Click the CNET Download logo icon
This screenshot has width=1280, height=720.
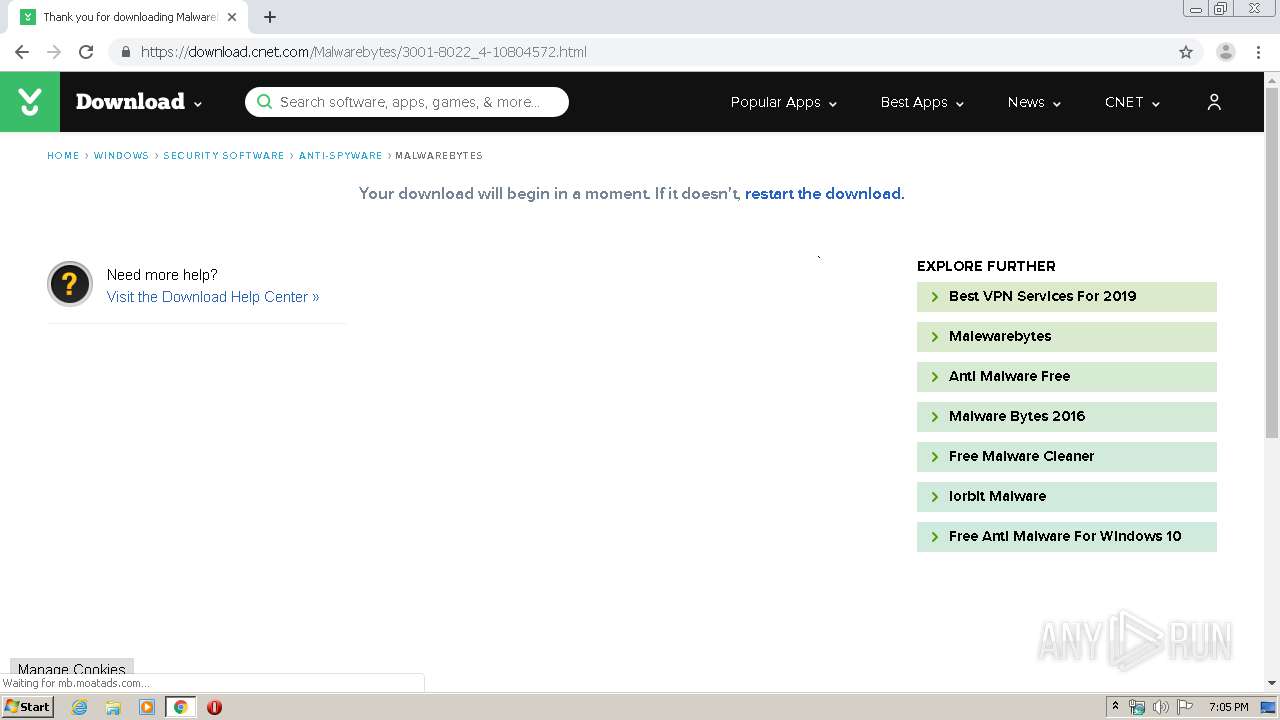(x=30, y=102)
